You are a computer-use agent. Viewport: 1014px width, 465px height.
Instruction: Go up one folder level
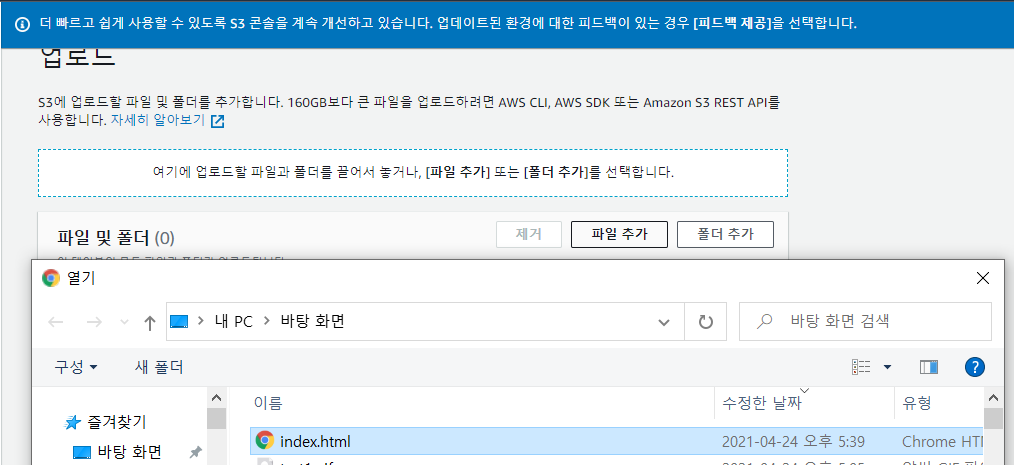click(x=149, y=322)
